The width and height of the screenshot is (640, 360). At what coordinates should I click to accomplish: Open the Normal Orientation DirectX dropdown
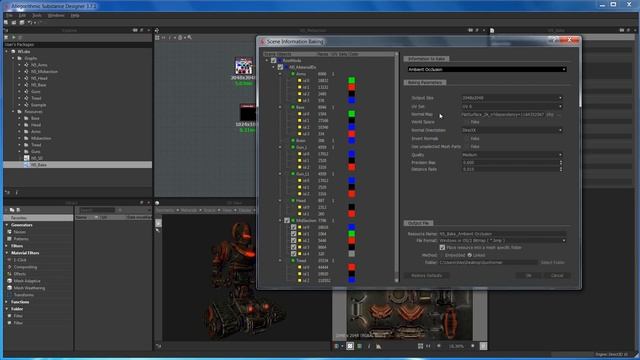[x=512, y=130]
